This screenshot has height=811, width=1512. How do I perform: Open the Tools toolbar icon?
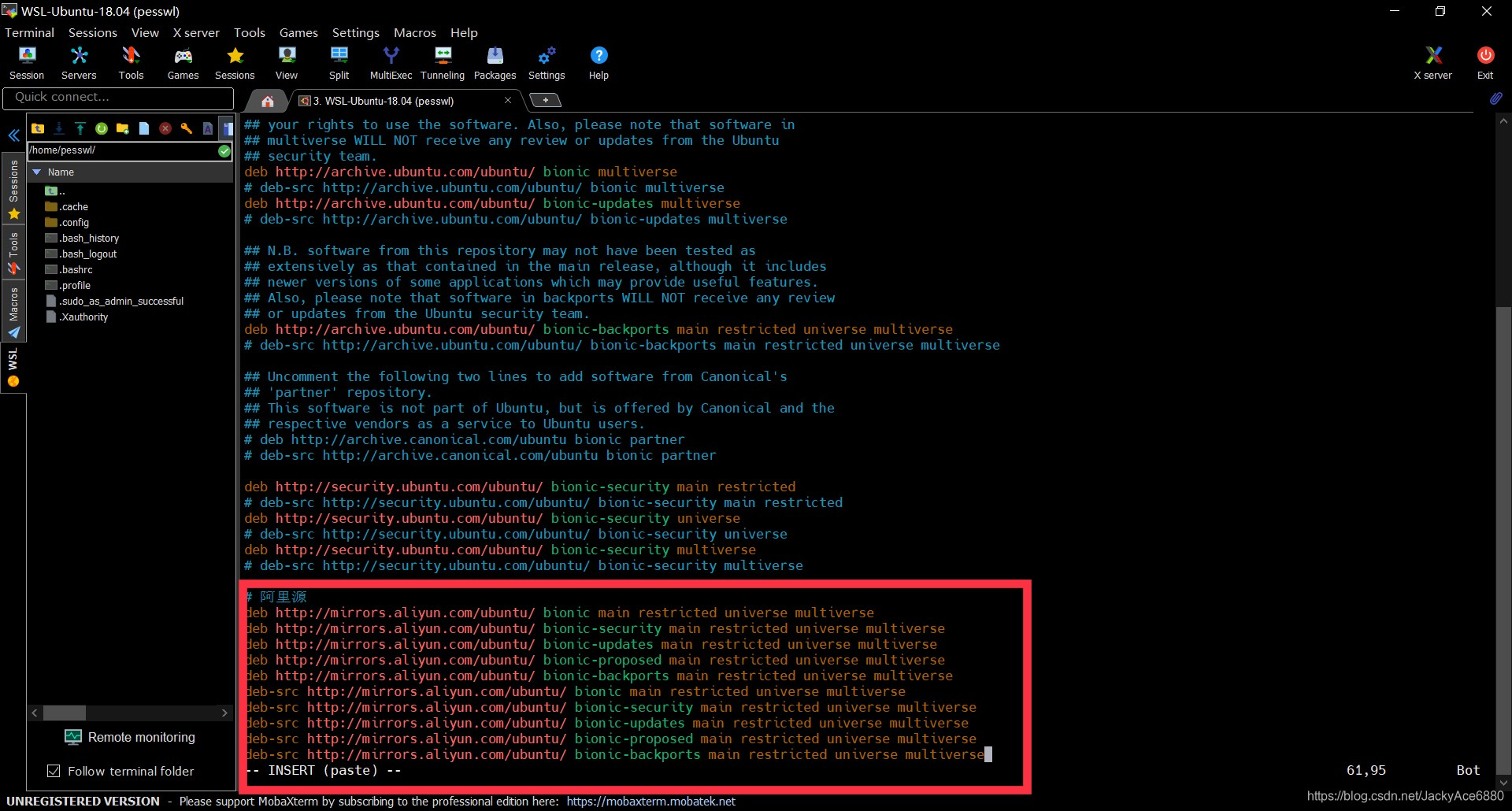[131, 63]
